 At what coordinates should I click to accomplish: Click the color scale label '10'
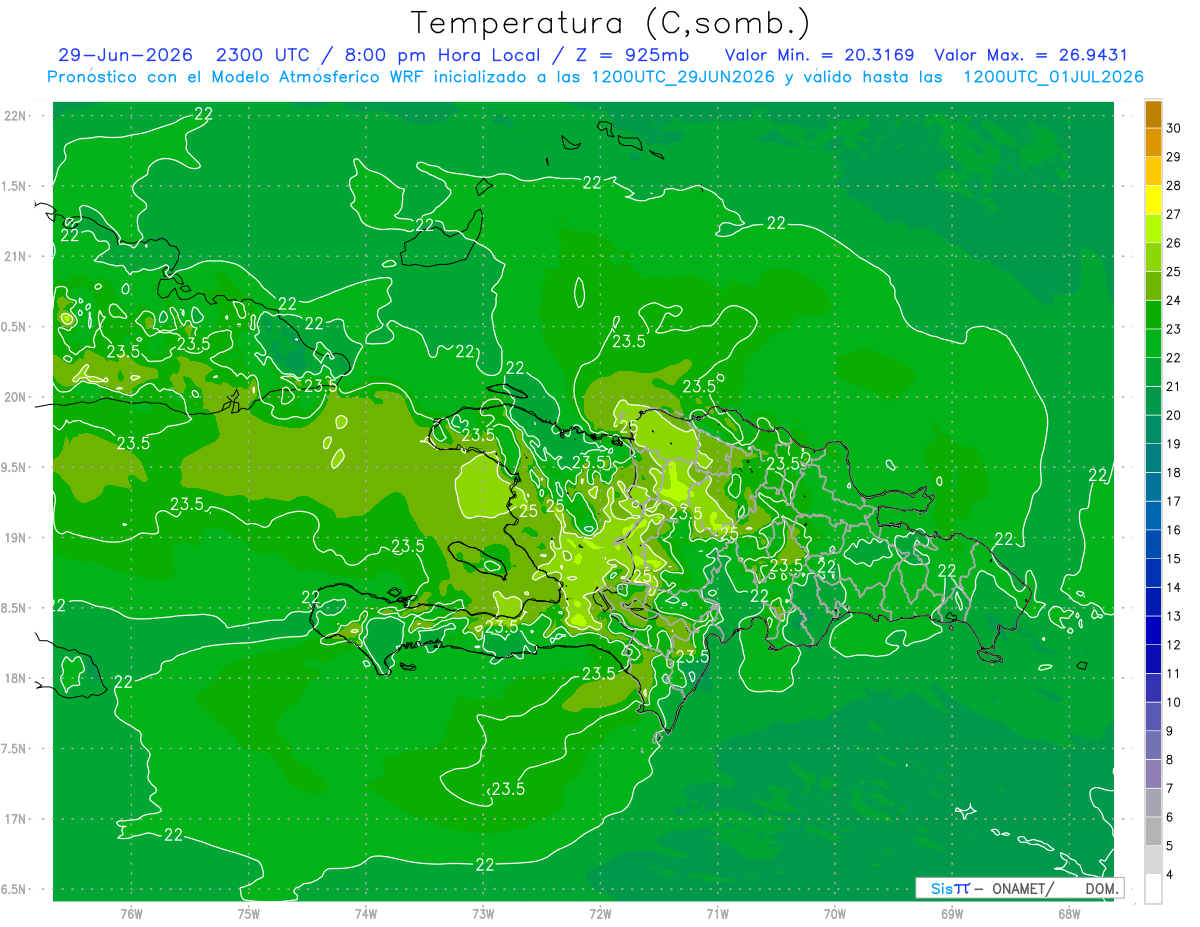point(1174,702)
